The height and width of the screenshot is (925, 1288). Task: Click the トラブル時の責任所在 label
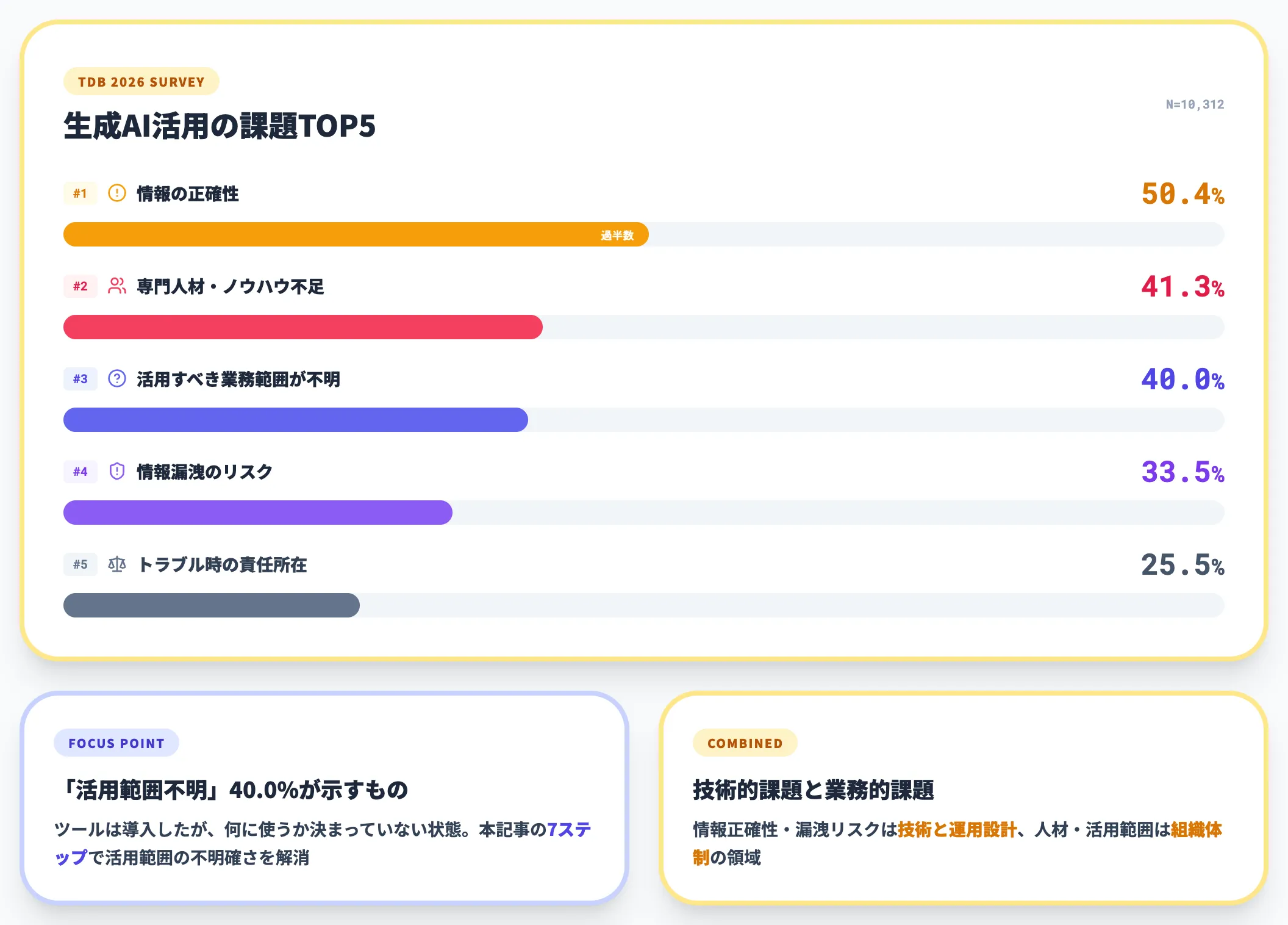click(x=222, y=565)
